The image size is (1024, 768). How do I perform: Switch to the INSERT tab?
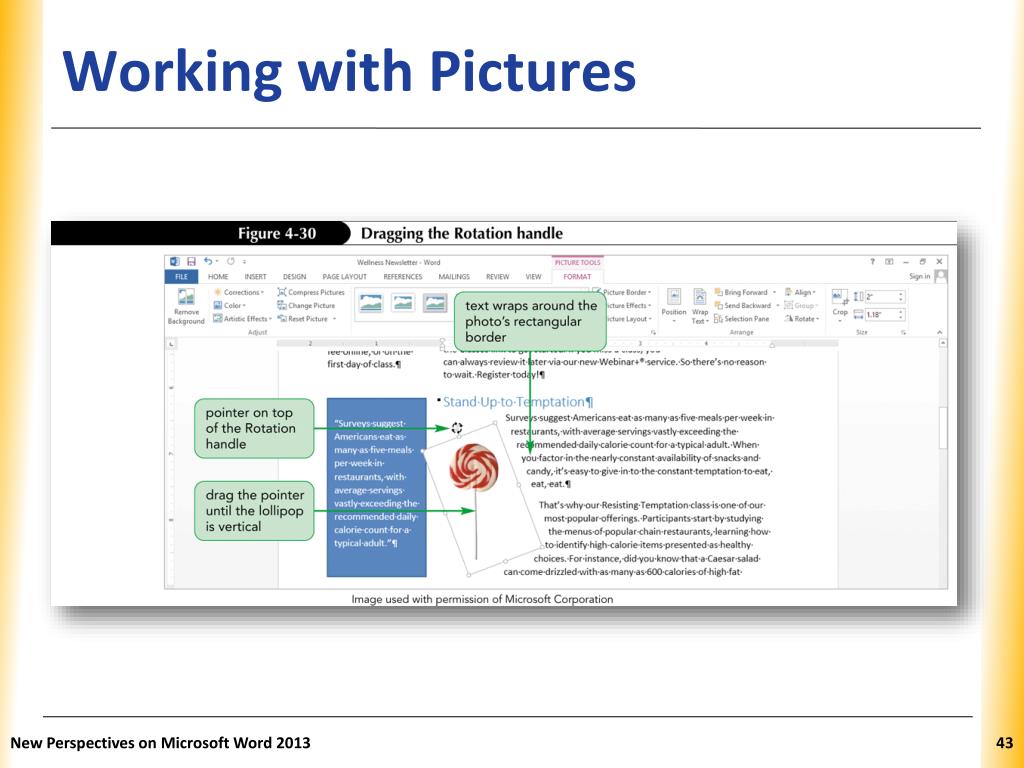coord(255,277)
